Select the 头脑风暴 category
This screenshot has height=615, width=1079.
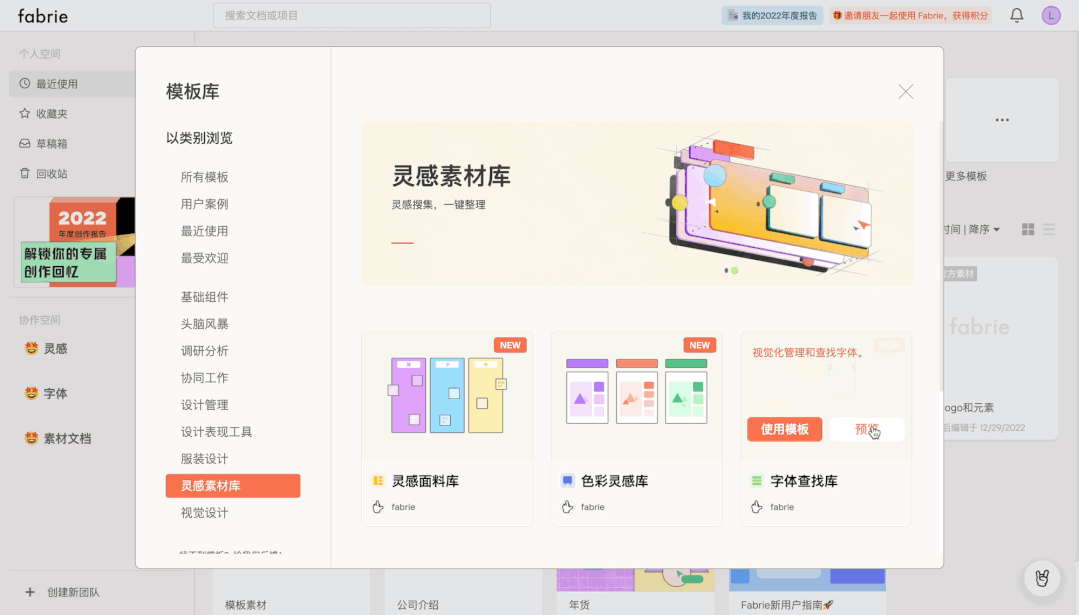coord(204,323)
